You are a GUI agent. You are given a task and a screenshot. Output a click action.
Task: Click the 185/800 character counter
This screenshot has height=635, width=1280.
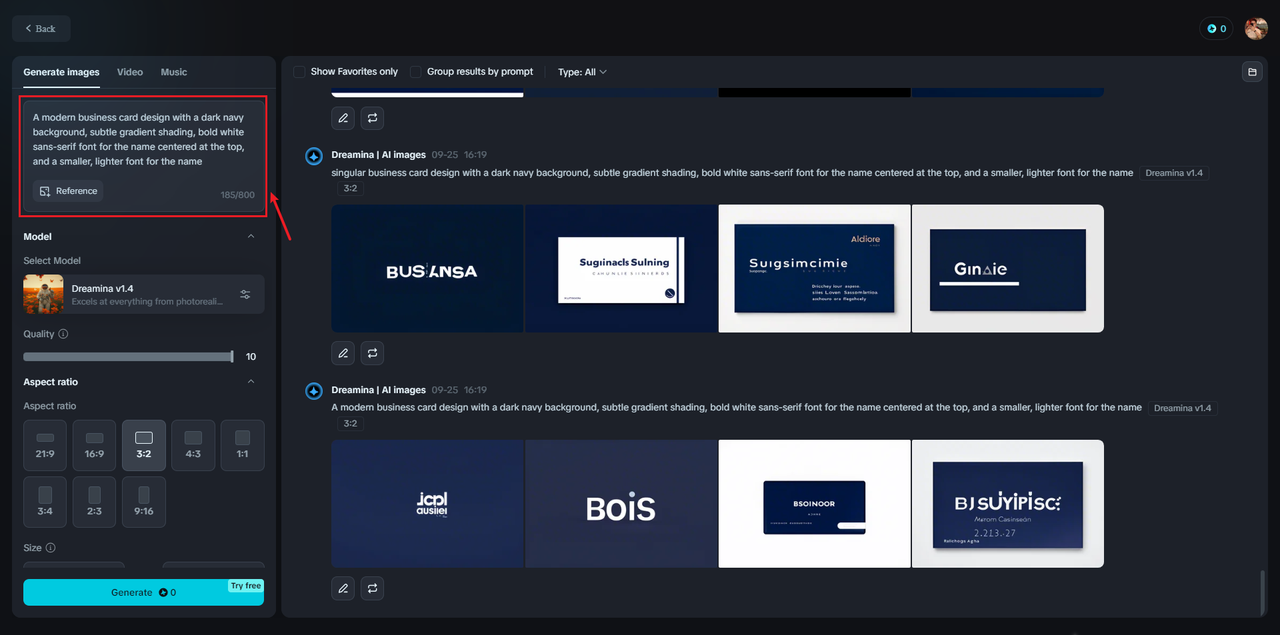pyautogui.click(x=237, y=195)
